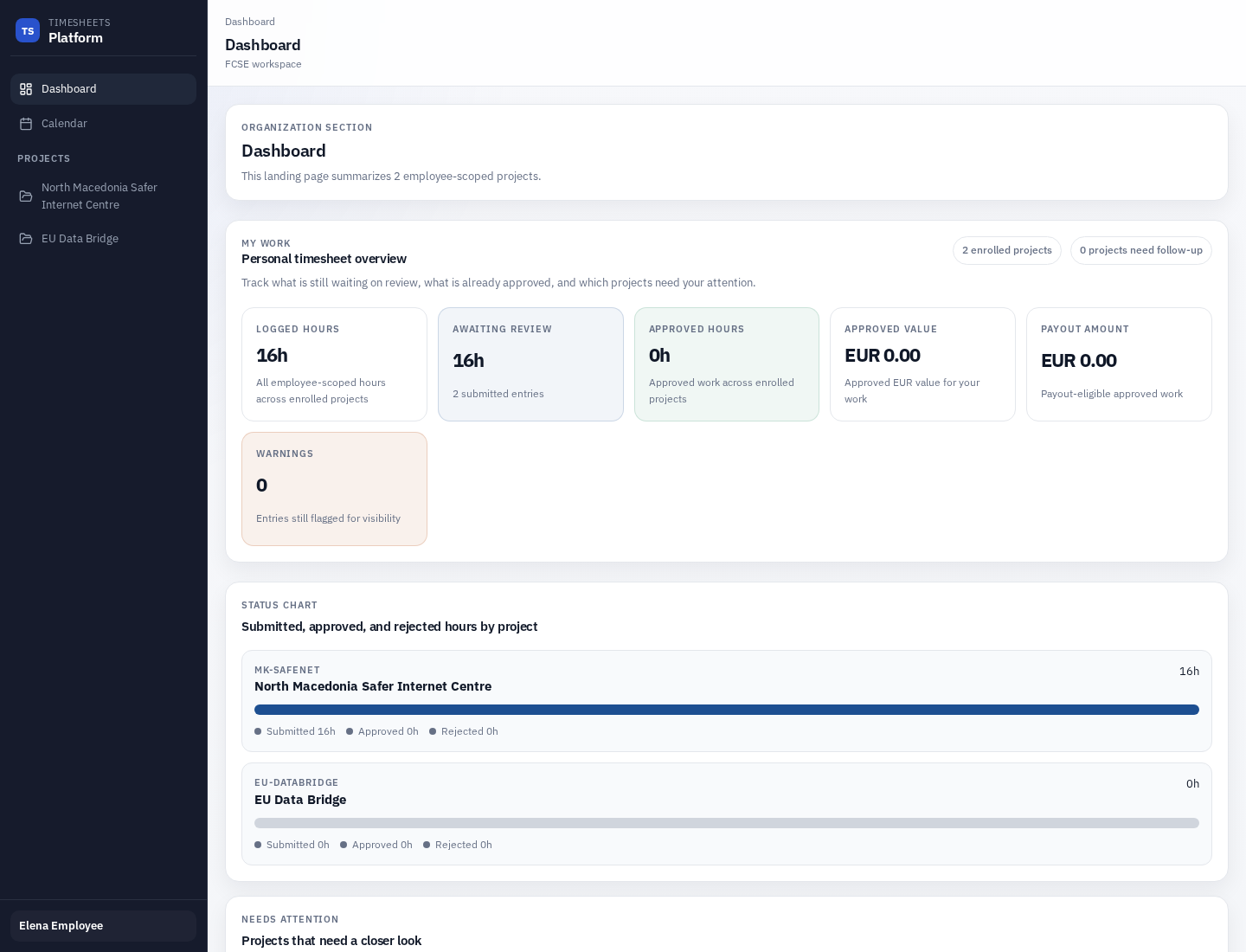Click the Approved 0h dot under EU Data Bridge
The width and height of the screenshot is (1246, 952).
click(x=344, y=845)
